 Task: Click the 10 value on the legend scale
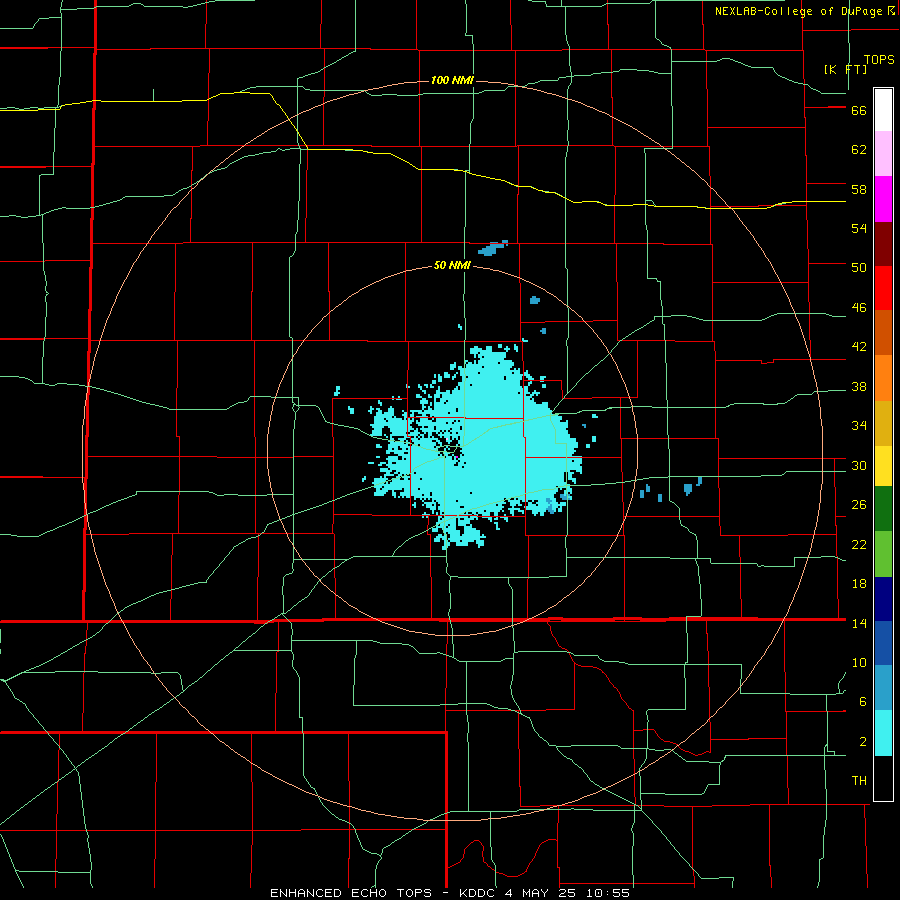point(859,663)
